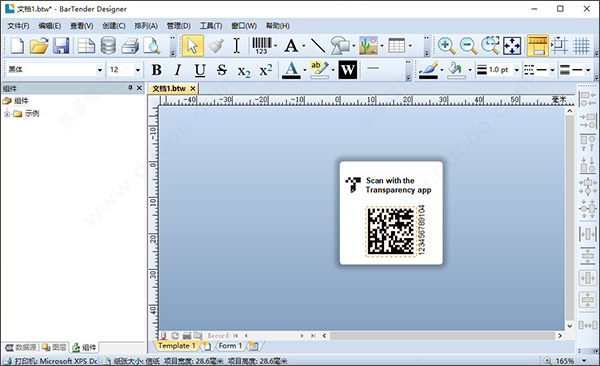Close the 文档1.btw document tab
Viewport: 600px width, 366px height.
click(193, 89)
